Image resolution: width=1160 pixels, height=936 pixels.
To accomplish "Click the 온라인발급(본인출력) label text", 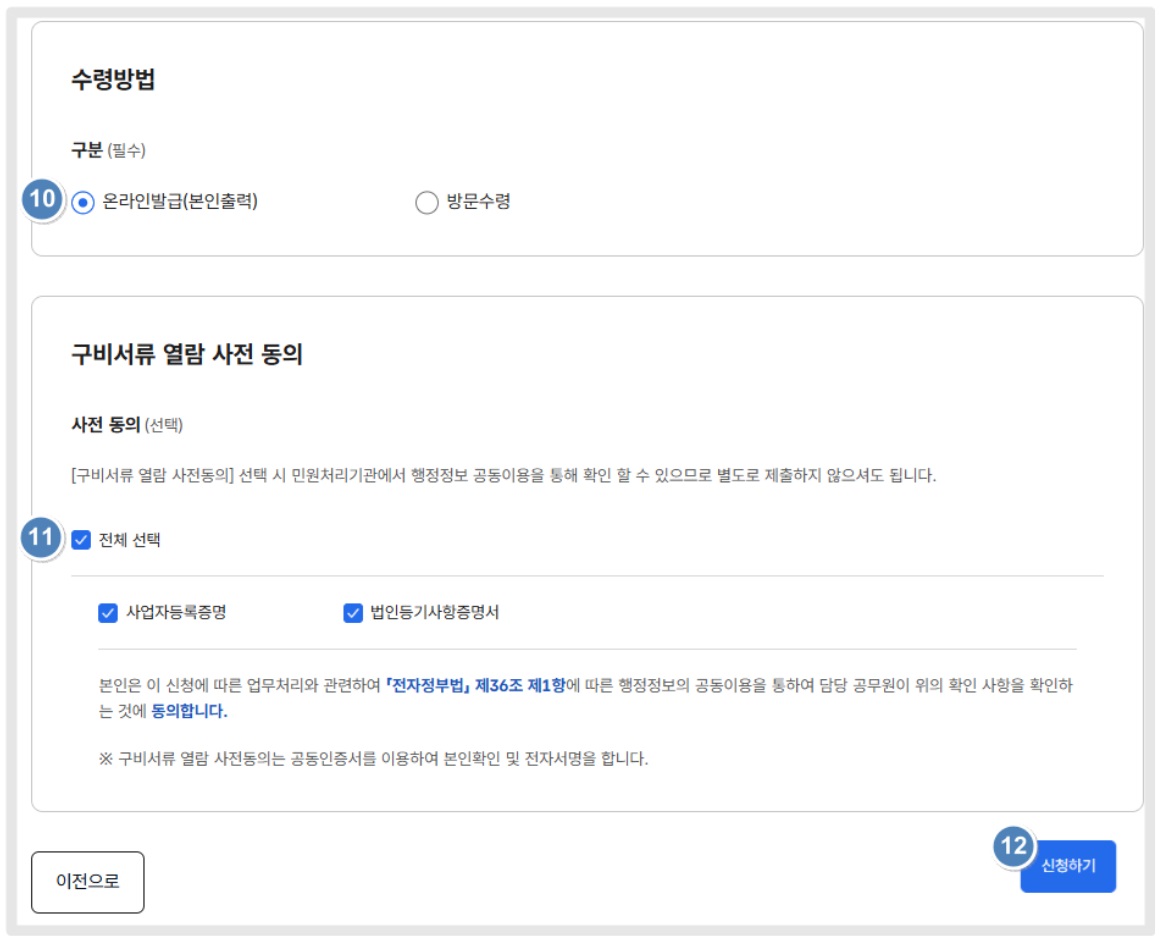I will (180, 201).
